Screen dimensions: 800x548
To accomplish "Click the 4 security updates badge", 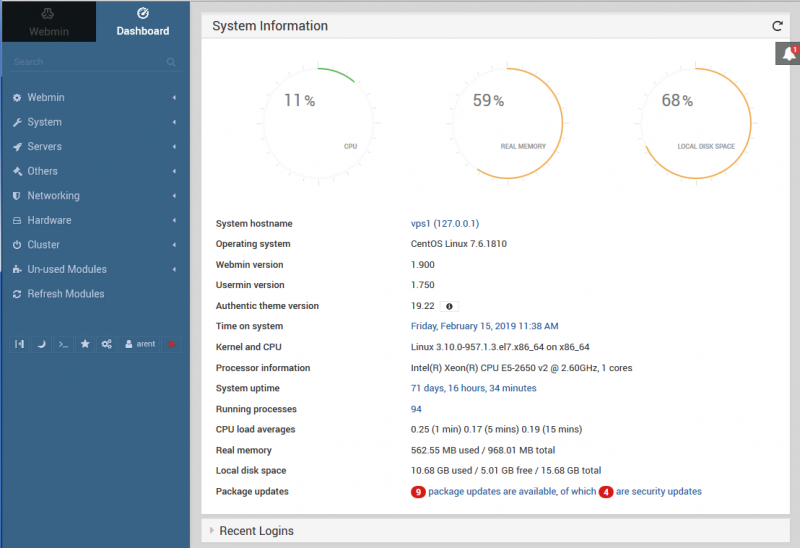I will click(606, 492).
